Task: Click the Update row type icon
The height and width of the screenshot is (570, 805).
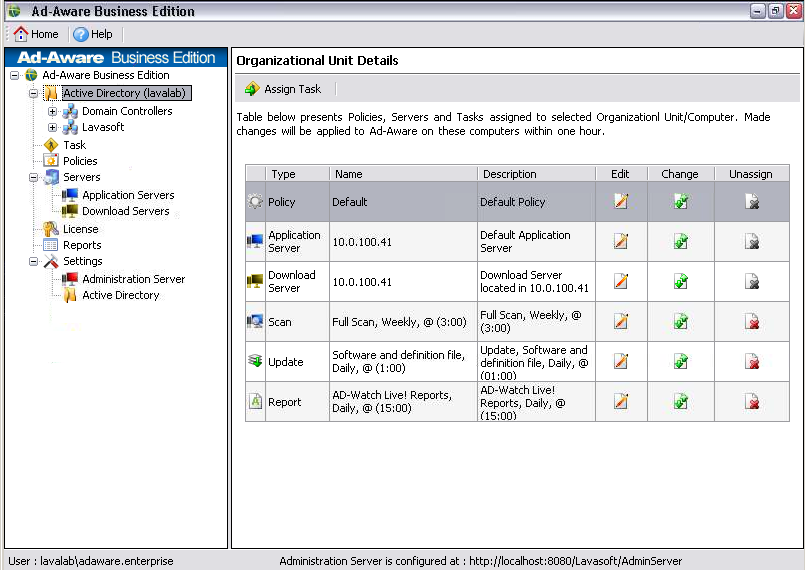Action: click(255, 360)
